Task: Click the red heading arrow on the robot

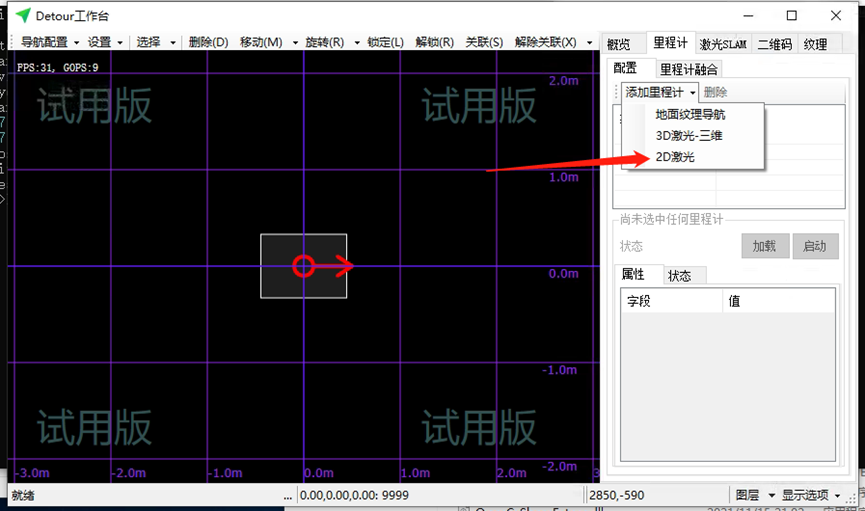Action: click(342, 266)
